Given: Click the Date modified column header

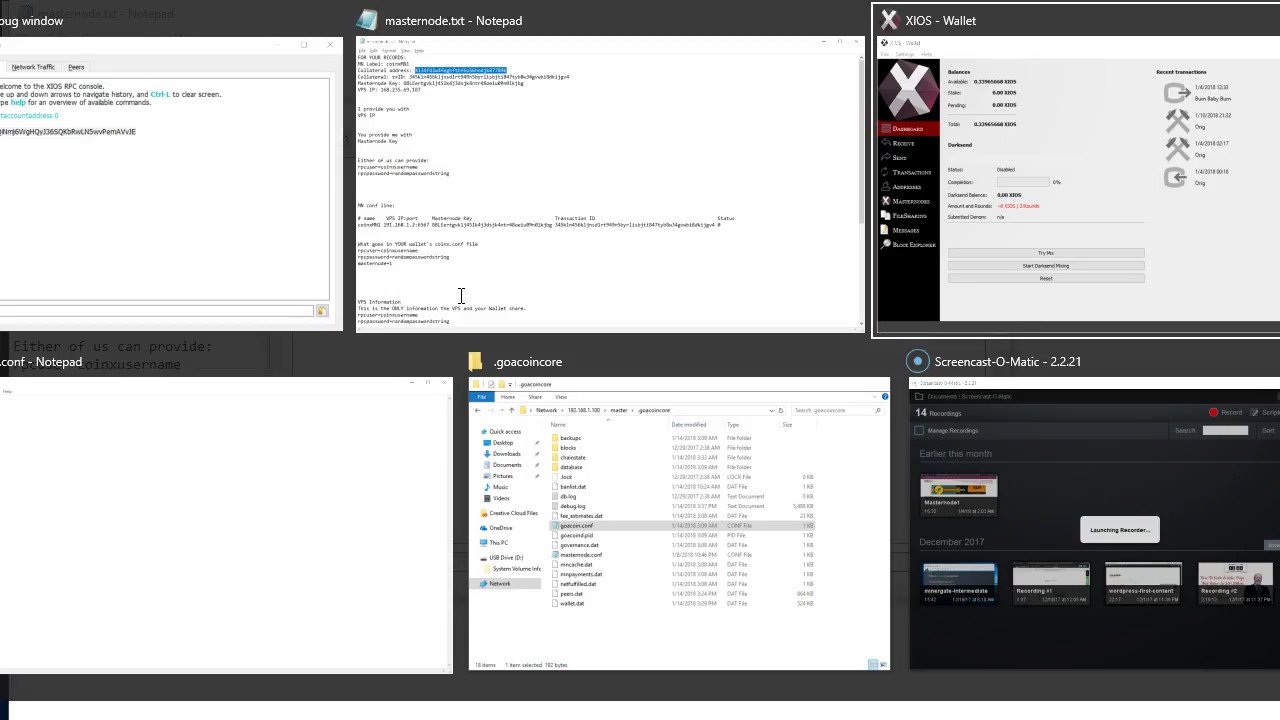Looking at the screenshot, I should [696, 425].
